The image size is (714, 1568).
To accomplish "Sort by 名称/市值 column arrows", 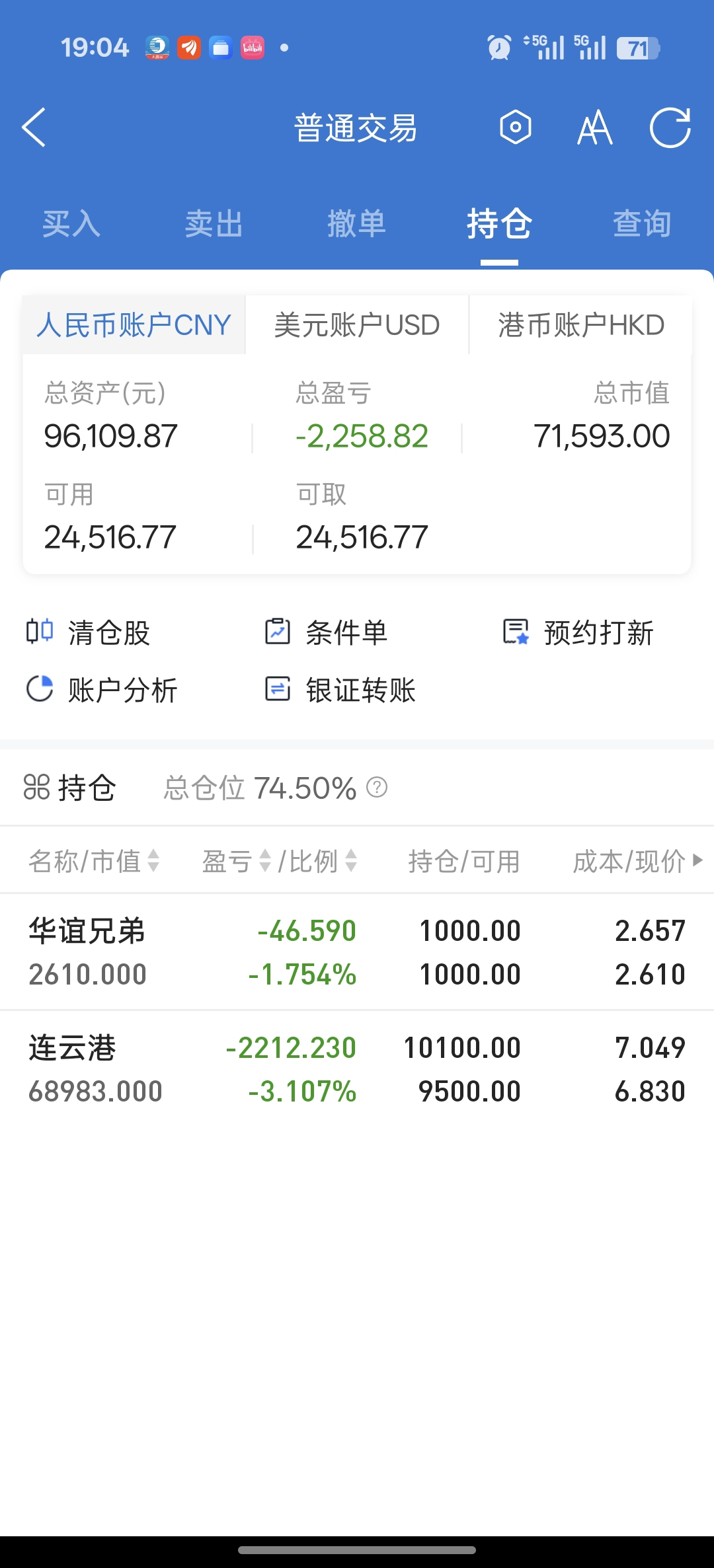I will 153,860.
